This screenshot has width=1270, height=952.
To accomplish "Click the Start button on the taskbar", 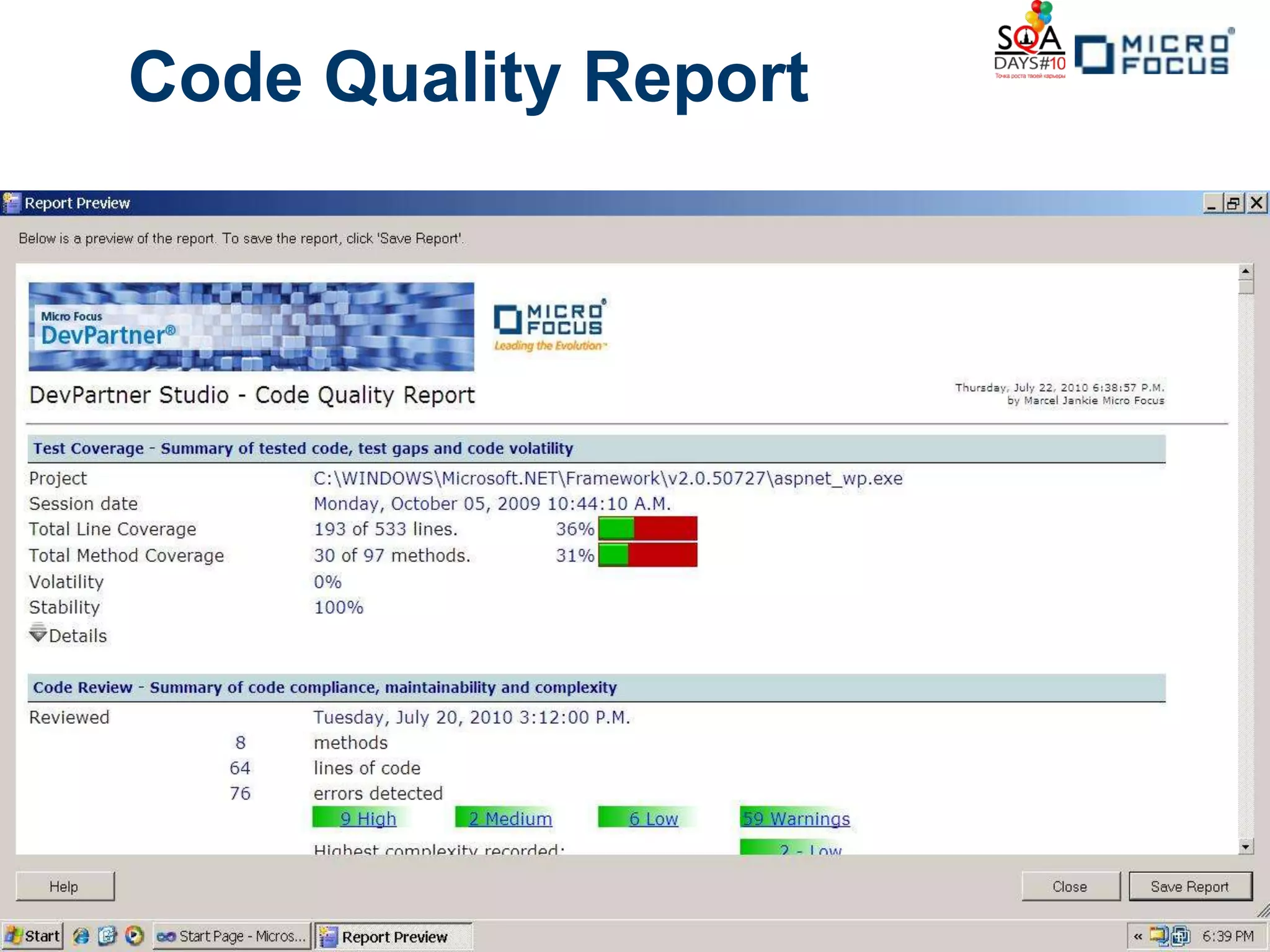I will (32, 936).
